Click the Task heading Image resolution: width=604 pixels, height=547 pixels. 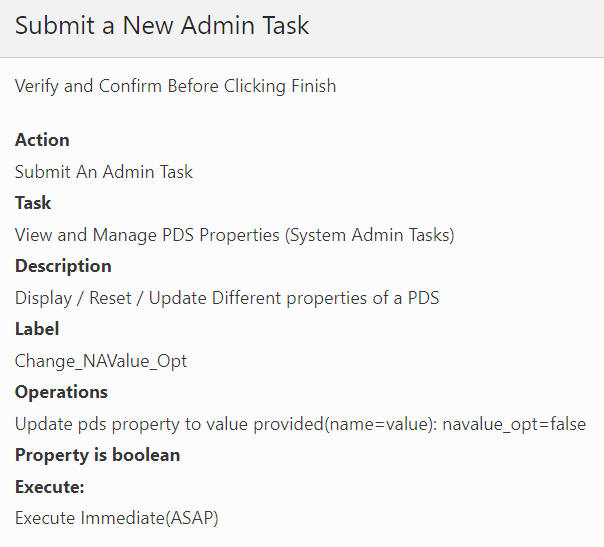33,203
